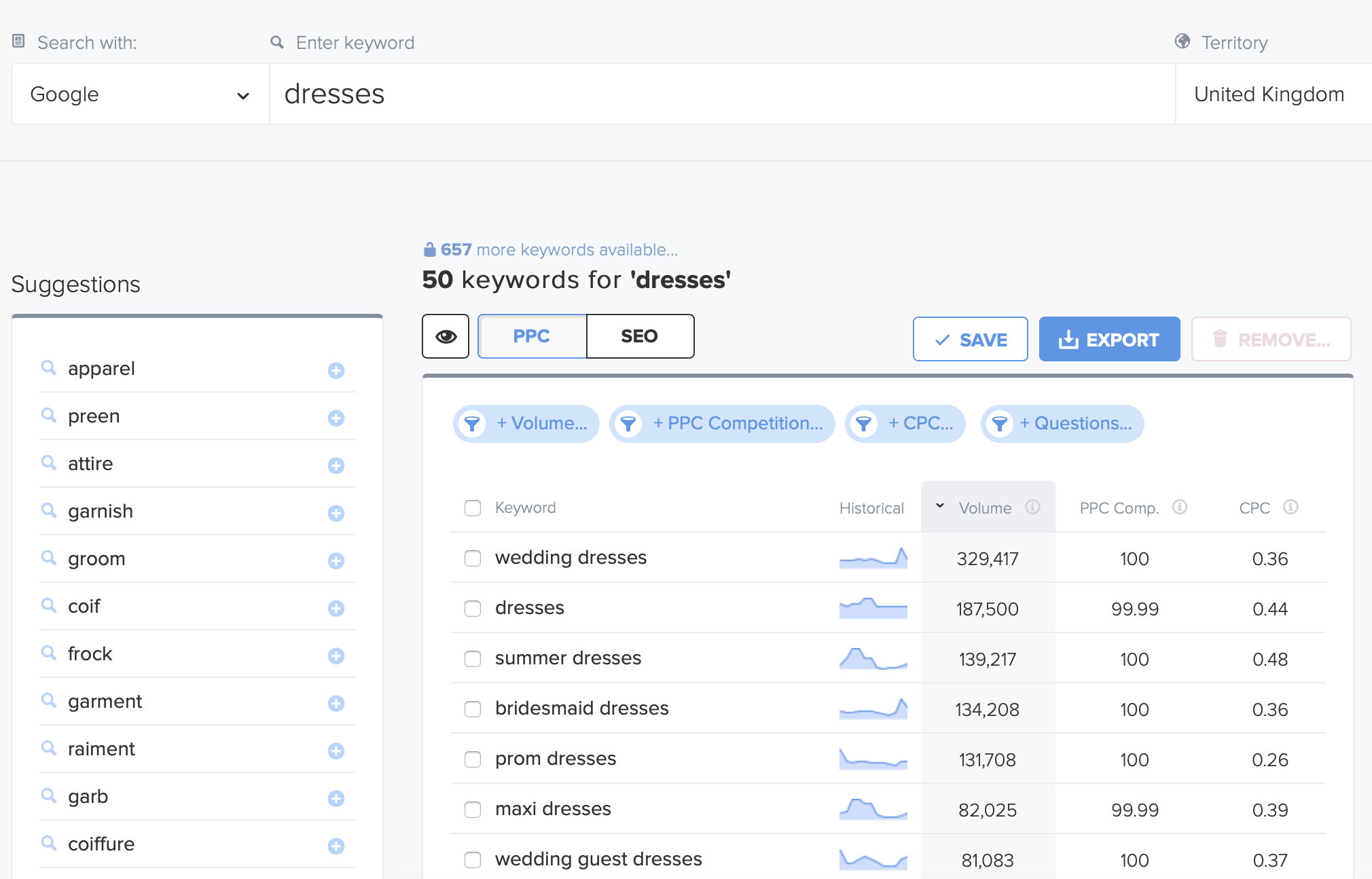
Task: Click the Enter keyword magnifier icon
Action: coord(276,42)
